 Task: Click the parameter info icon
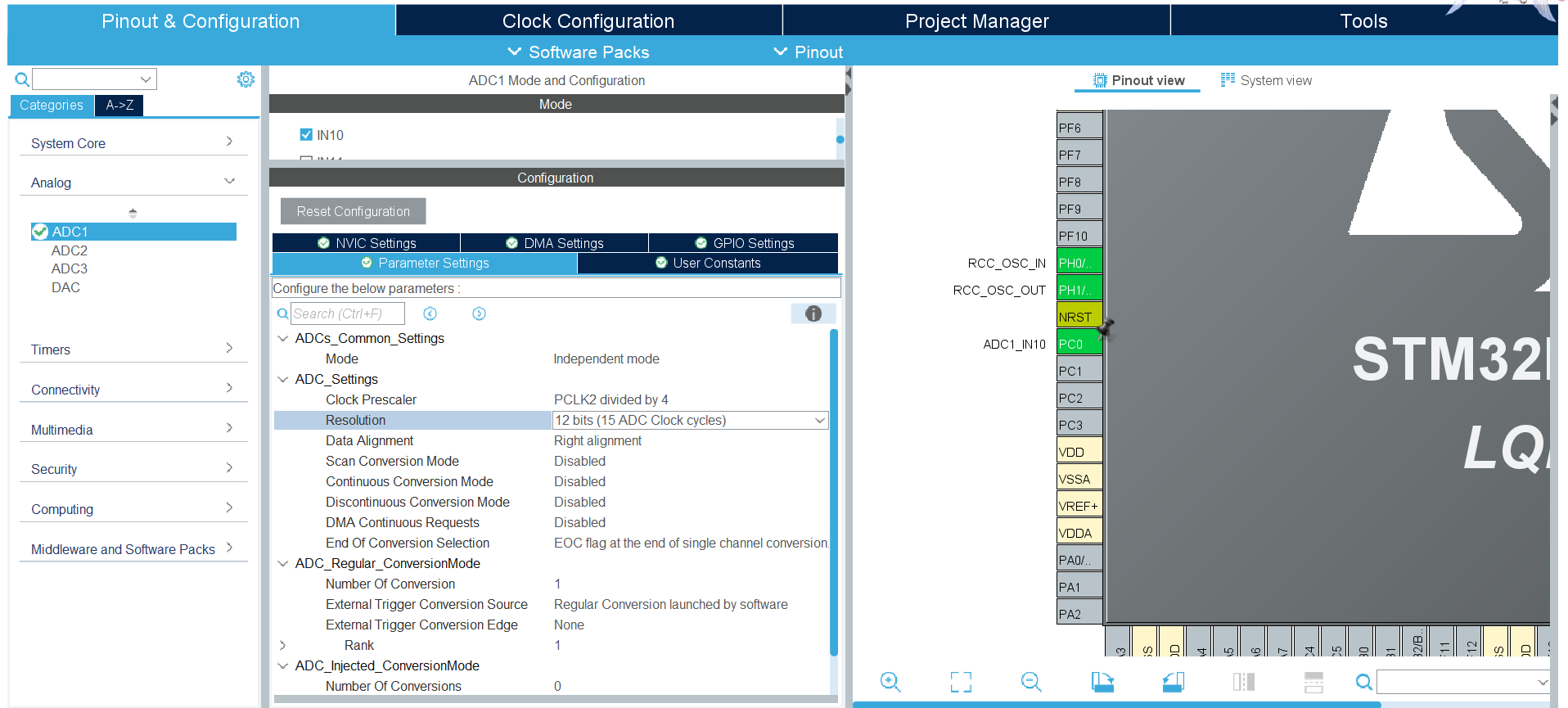[x=813, y=313]
